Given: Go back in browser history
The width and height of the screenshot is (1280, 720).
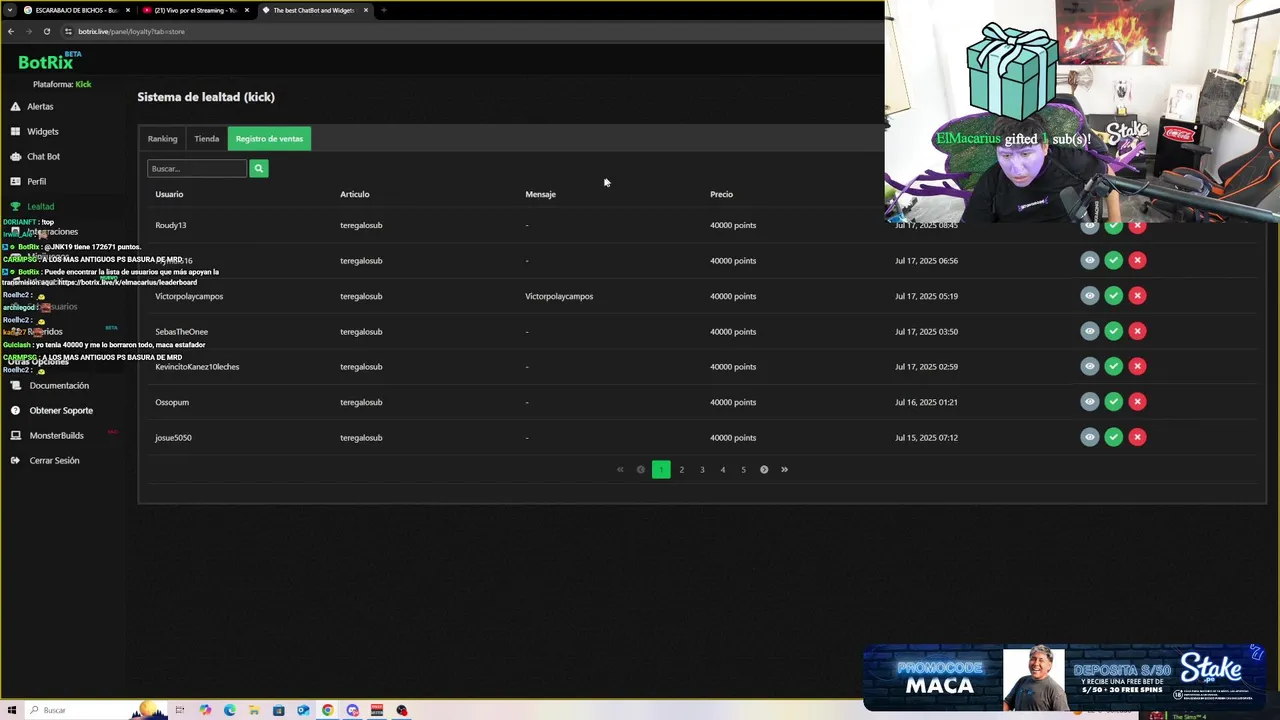Looking at the screenshot, I should coord(10,31).
